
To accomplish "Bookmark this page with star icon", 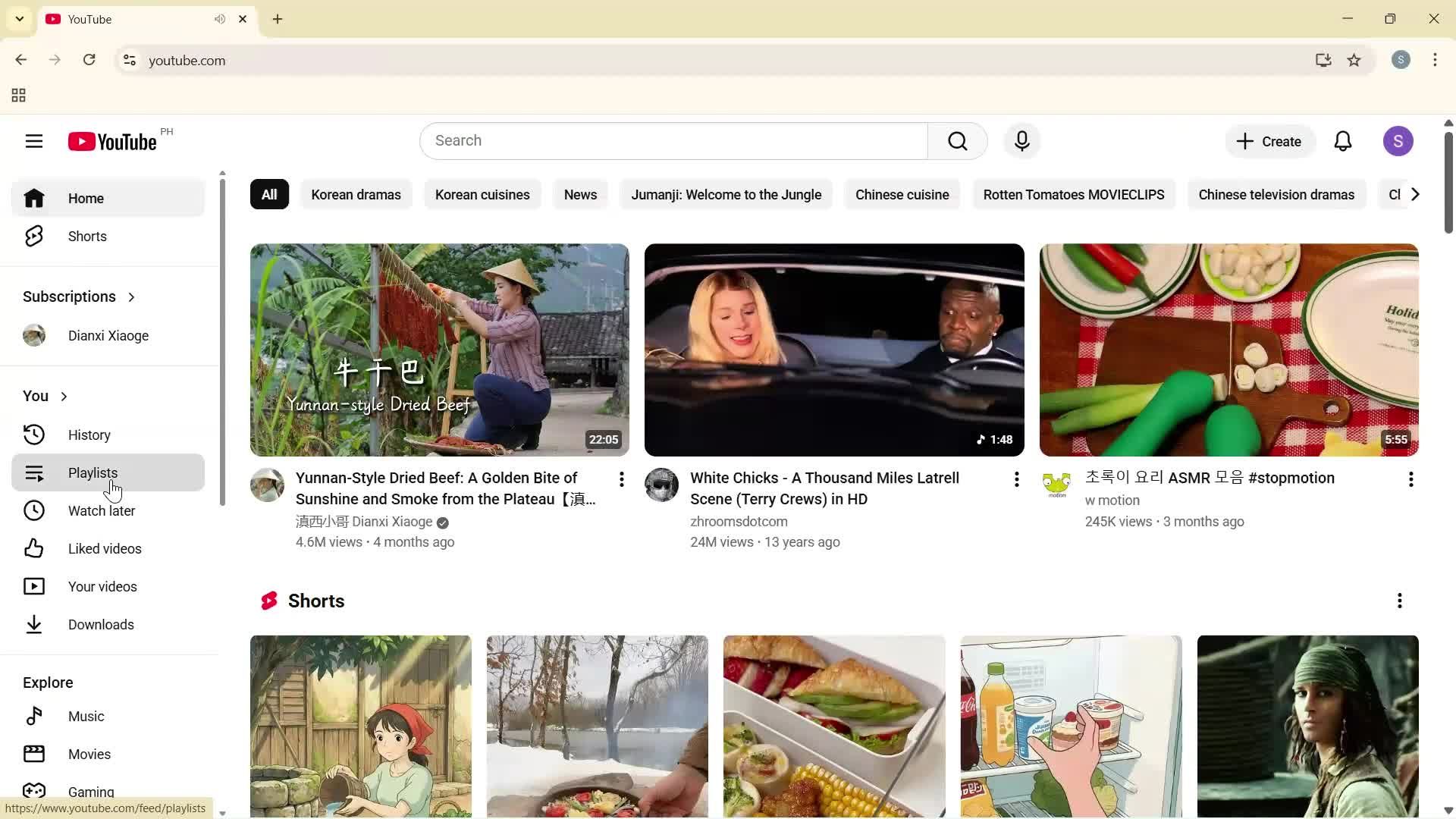I will pyautogui.click(x=1354, y=61).
